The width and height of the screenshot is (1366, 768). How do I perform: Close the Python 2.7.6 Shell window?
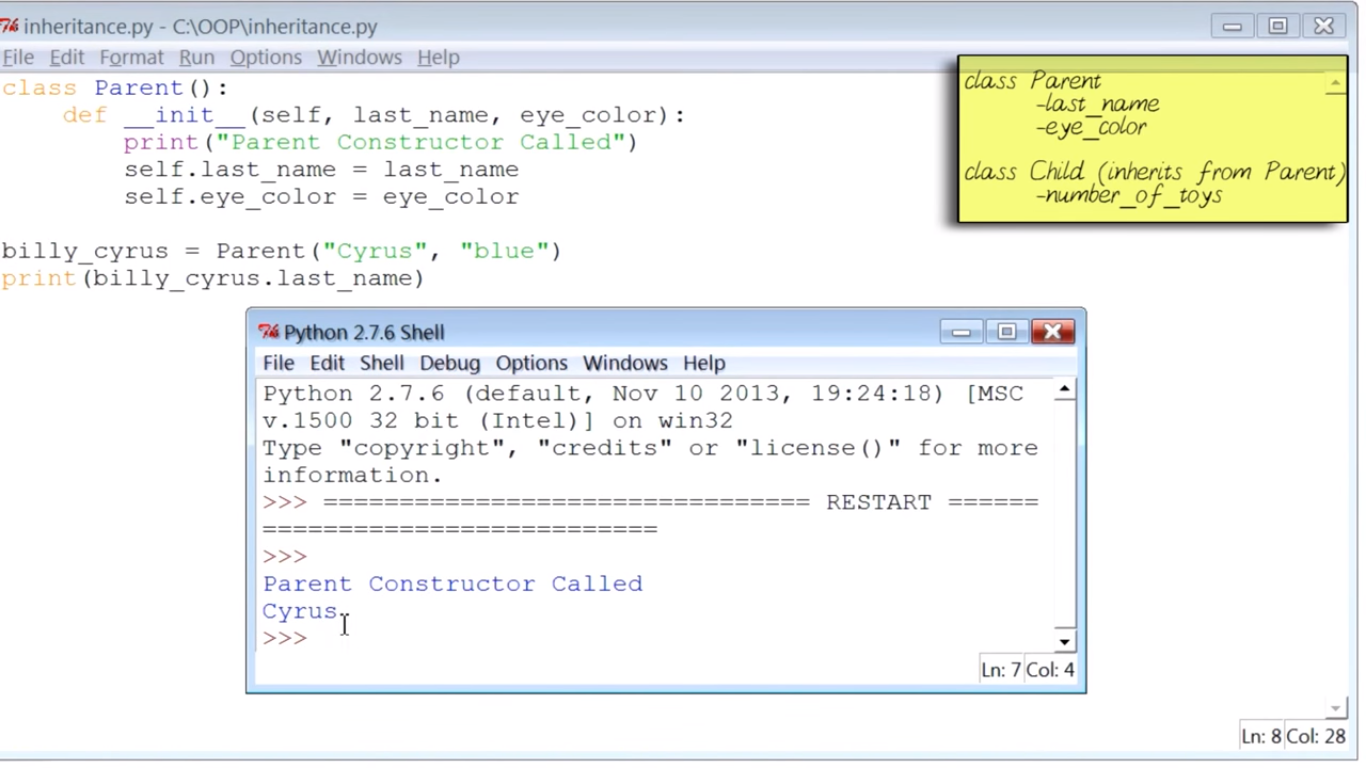(x=1053, y=332)
